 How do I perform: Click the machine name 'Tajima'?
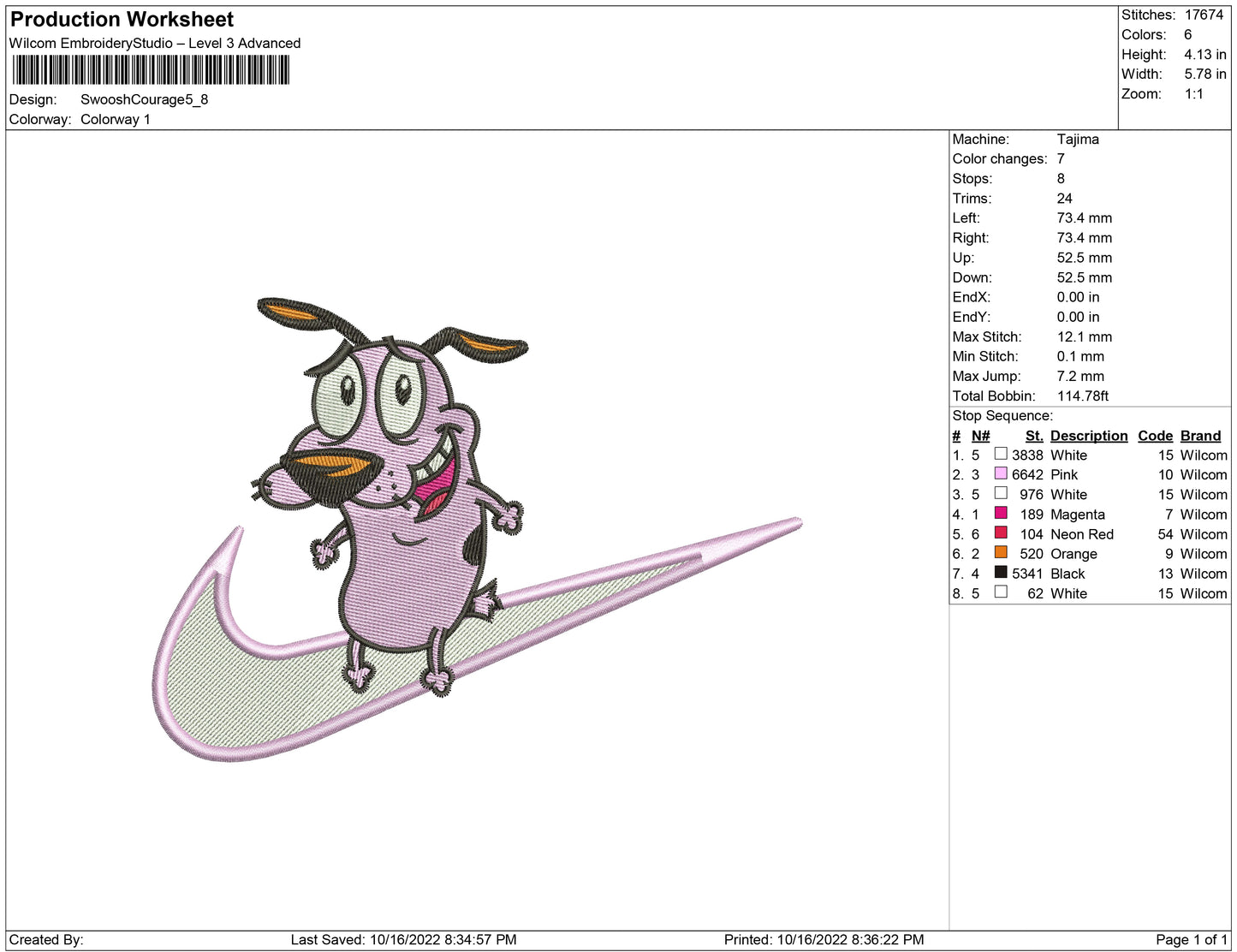(1078, 139)
